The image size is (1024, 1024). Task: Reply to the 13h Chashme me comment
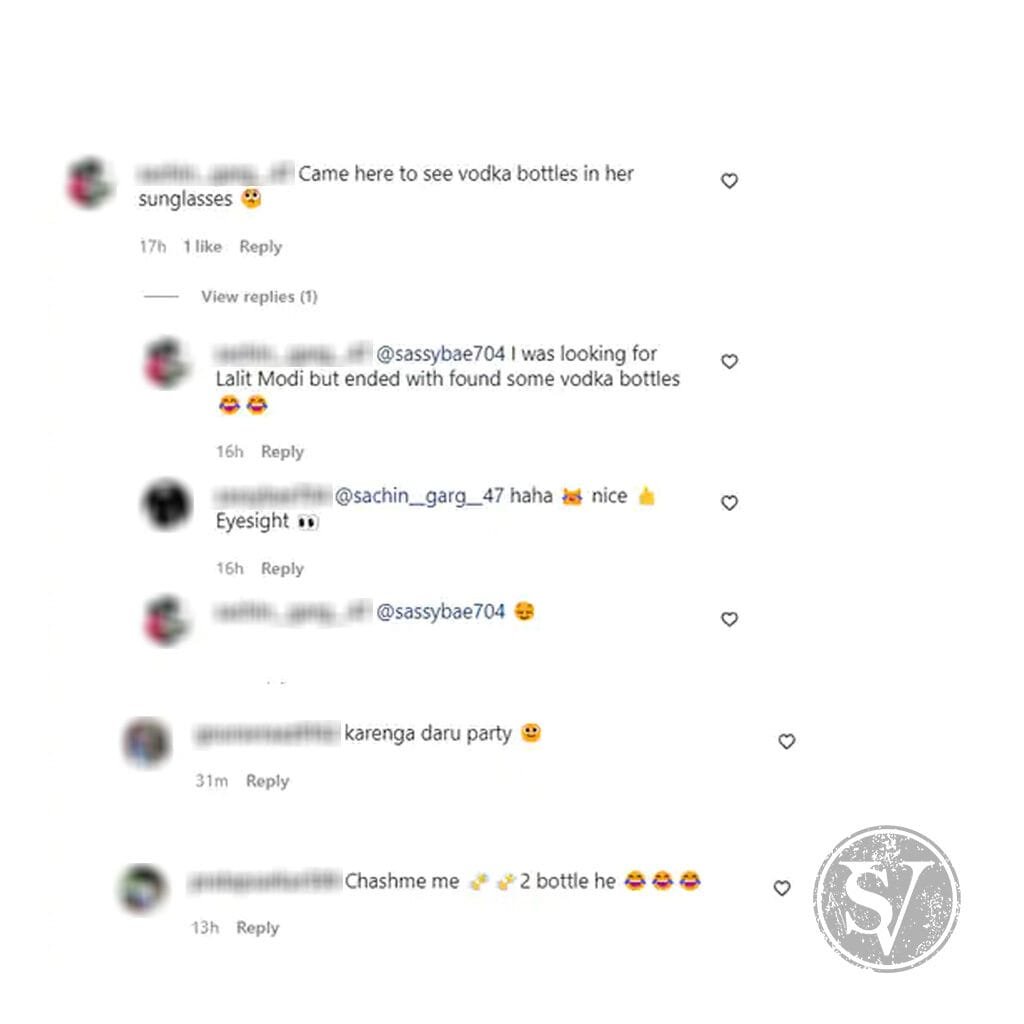click(257, 928)
